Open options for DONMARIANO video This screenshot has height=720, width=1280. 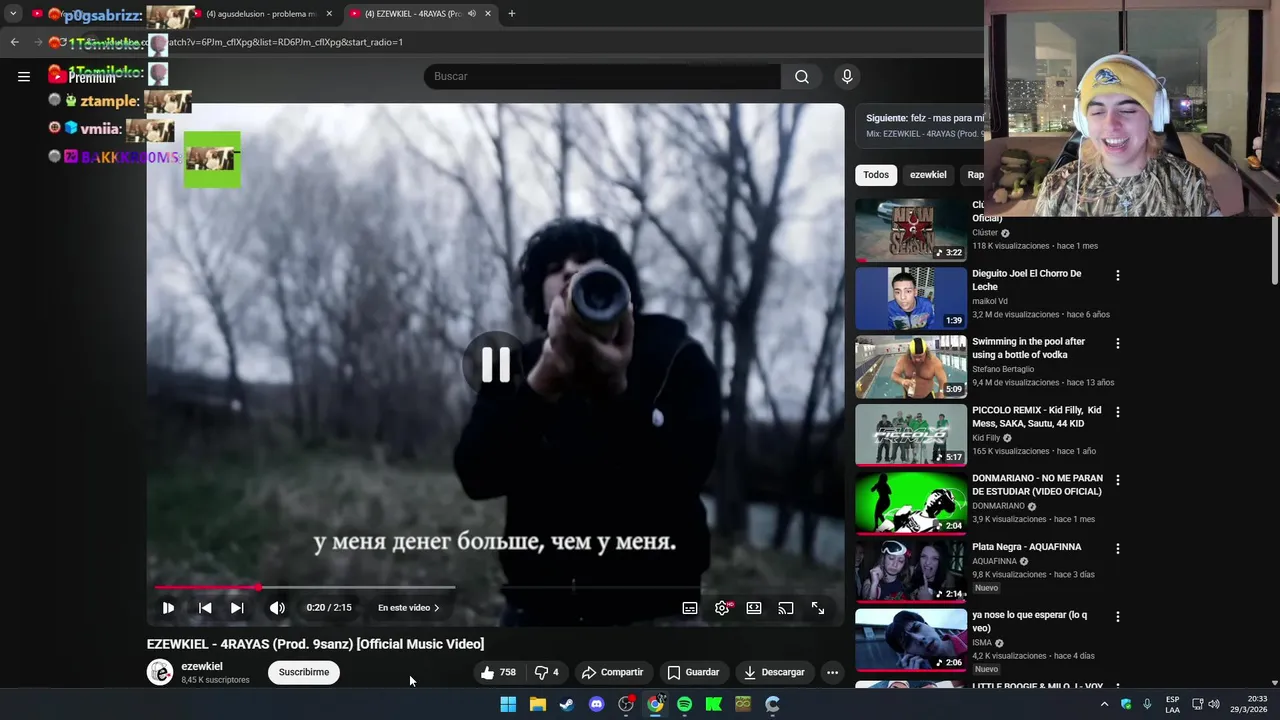[x=1118, y=480]
